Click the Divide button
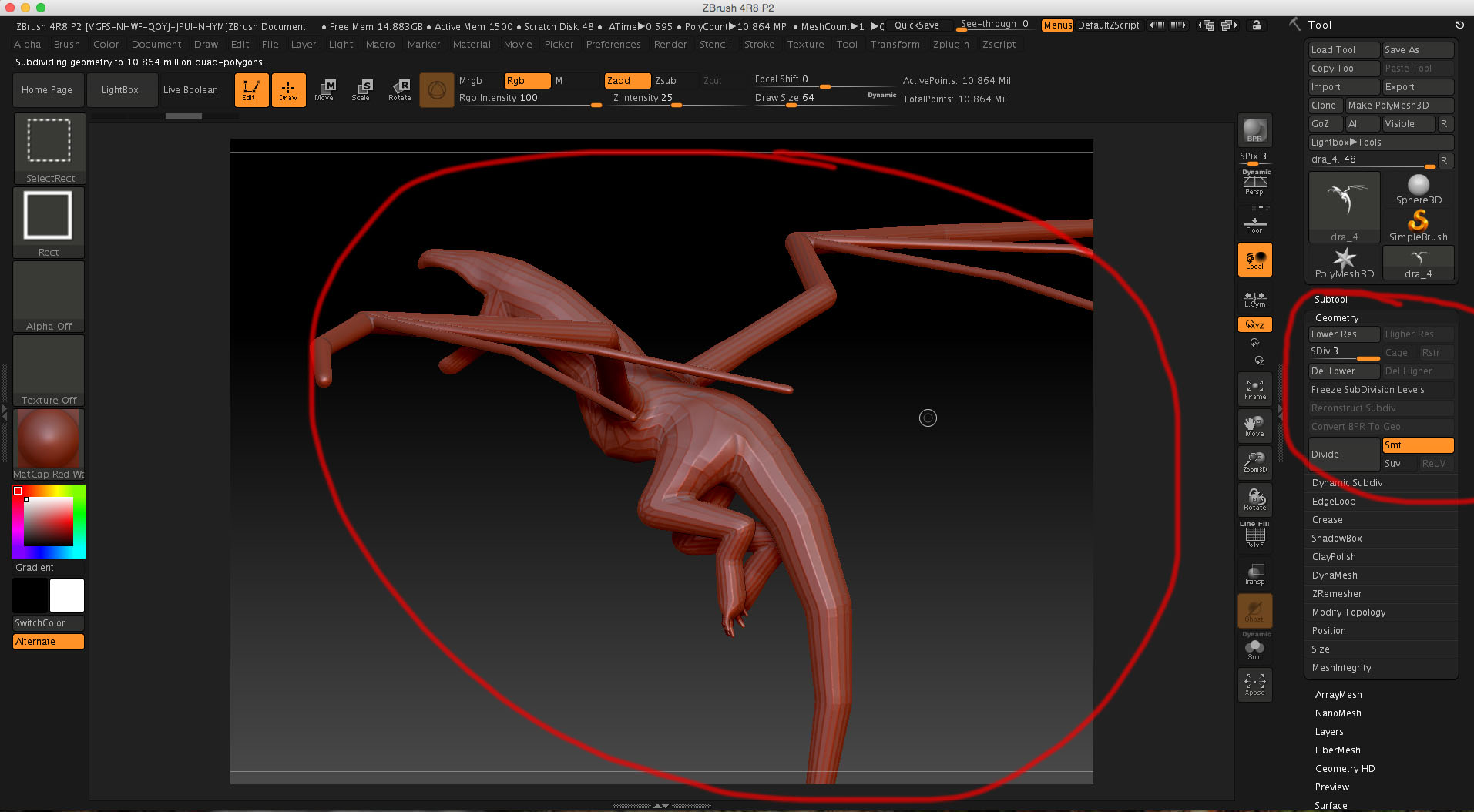This screenshot has width=1474, height=812. pyautogui.click(x=1344, y=455)
